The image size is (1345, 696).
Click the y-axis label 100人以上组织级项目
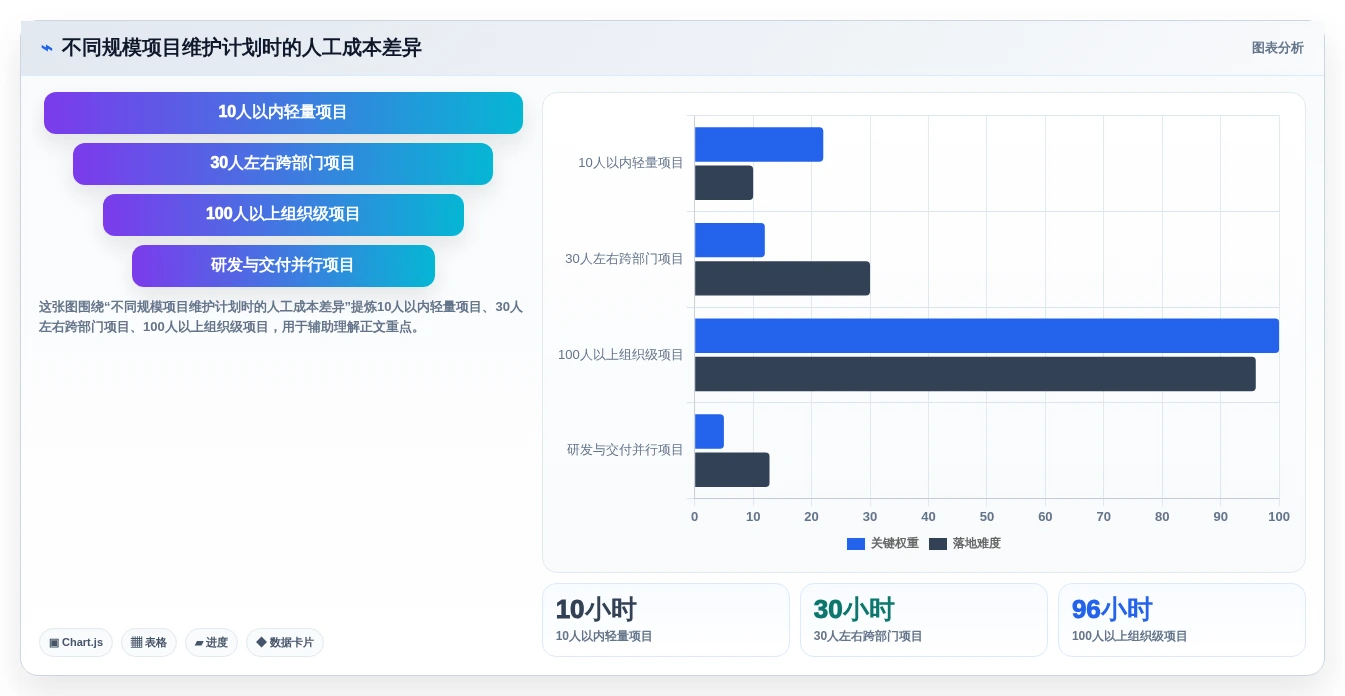(621, 355)
